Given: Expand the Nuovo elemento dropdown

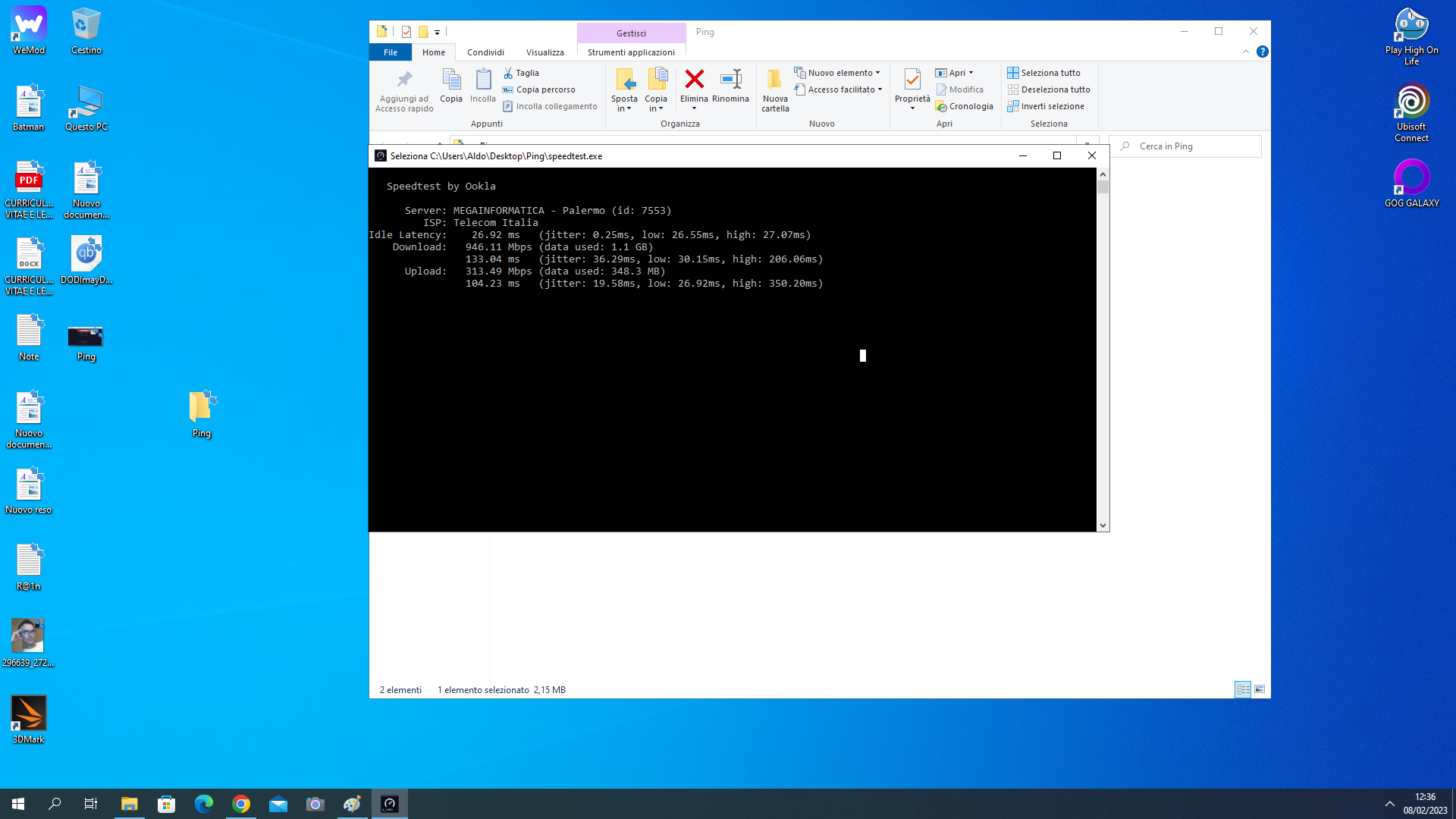Looking at the screenshot, I should coord(838,73).
